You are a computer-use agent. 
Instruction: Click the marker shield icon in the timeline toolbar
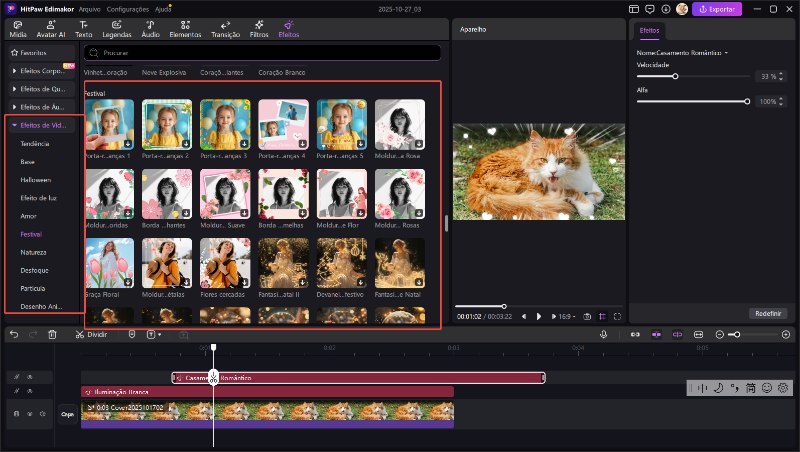click(x=132, y=334)
